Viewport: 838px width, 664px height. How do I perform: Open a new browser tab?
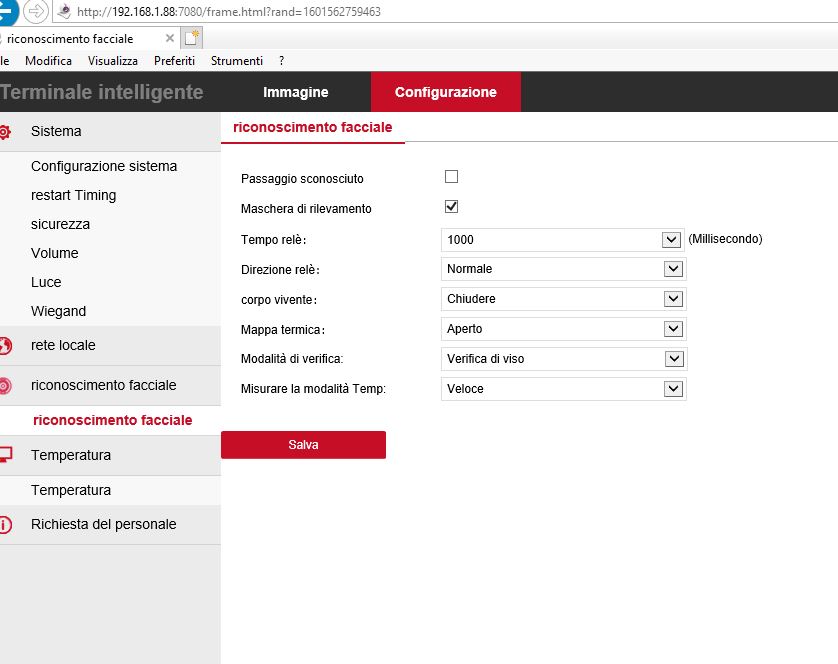191,38
